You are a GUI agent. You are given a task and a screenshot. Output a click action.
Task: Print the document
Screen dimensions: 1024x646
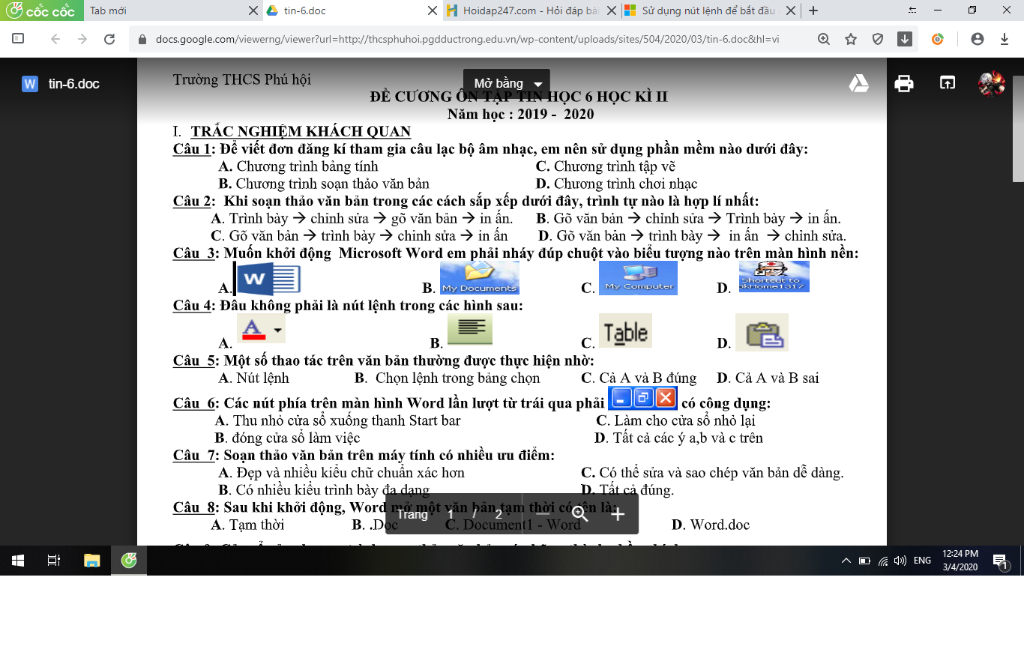point(904,84)
